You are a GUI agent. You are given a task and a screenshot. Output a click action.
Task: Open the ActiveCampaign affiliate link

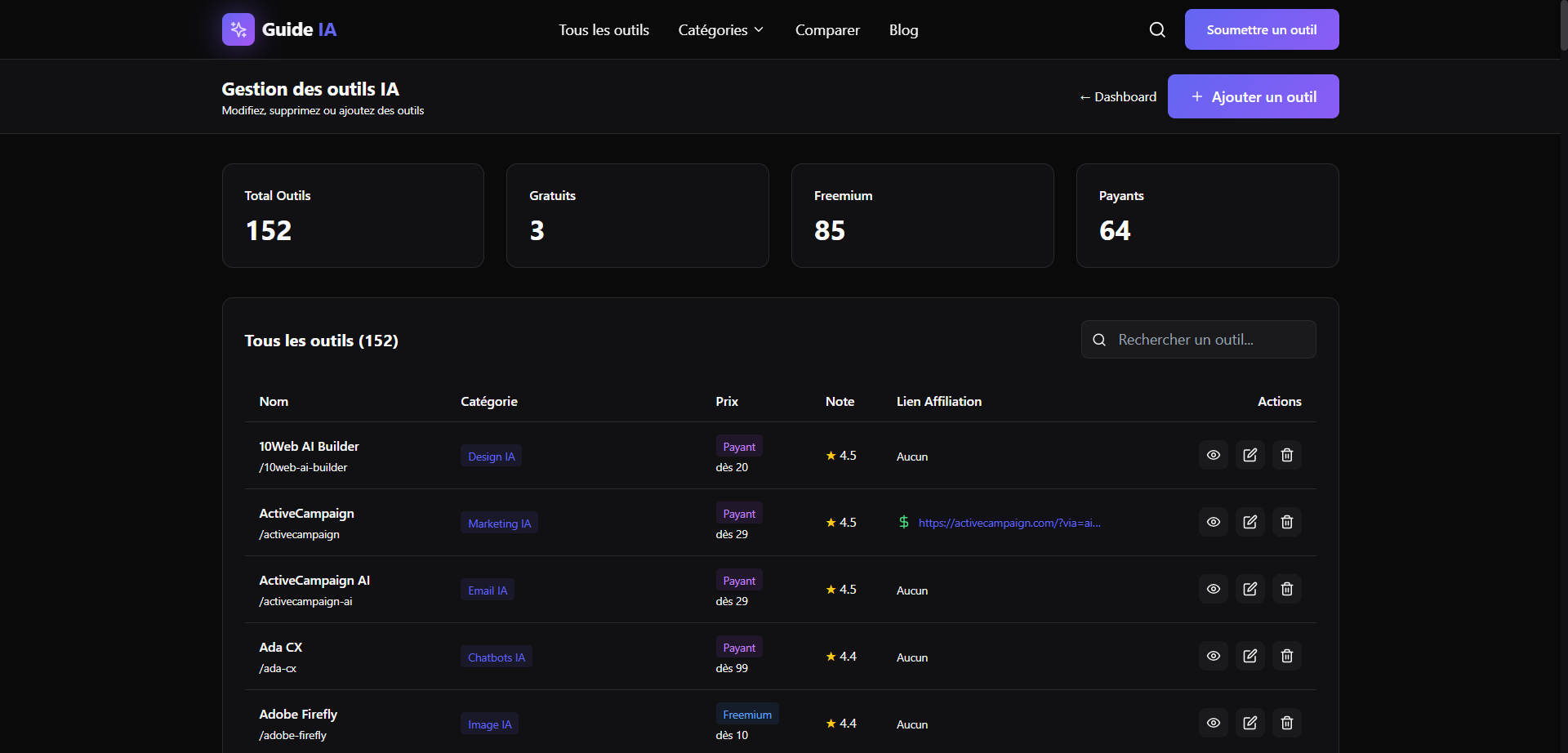pos(1009,523)
